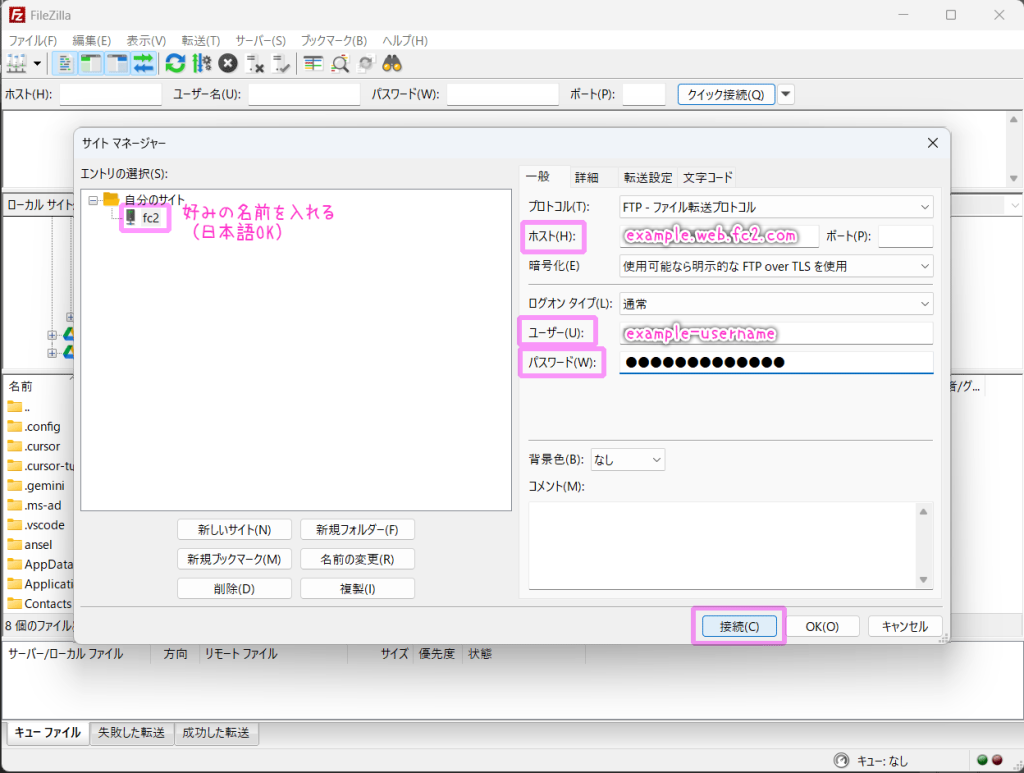Toggle local directory tree display icon

click(x=91, y=64)
